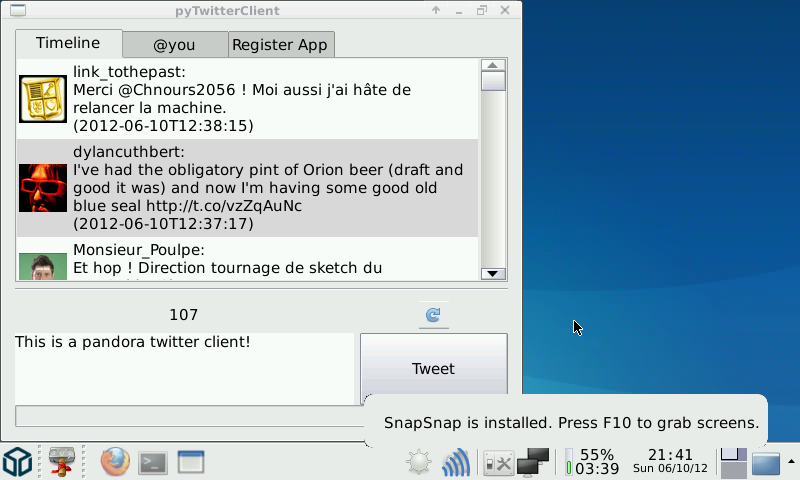
Task: Open the Pandora applications menu cube icon
Action: click(x=18, y=462)
